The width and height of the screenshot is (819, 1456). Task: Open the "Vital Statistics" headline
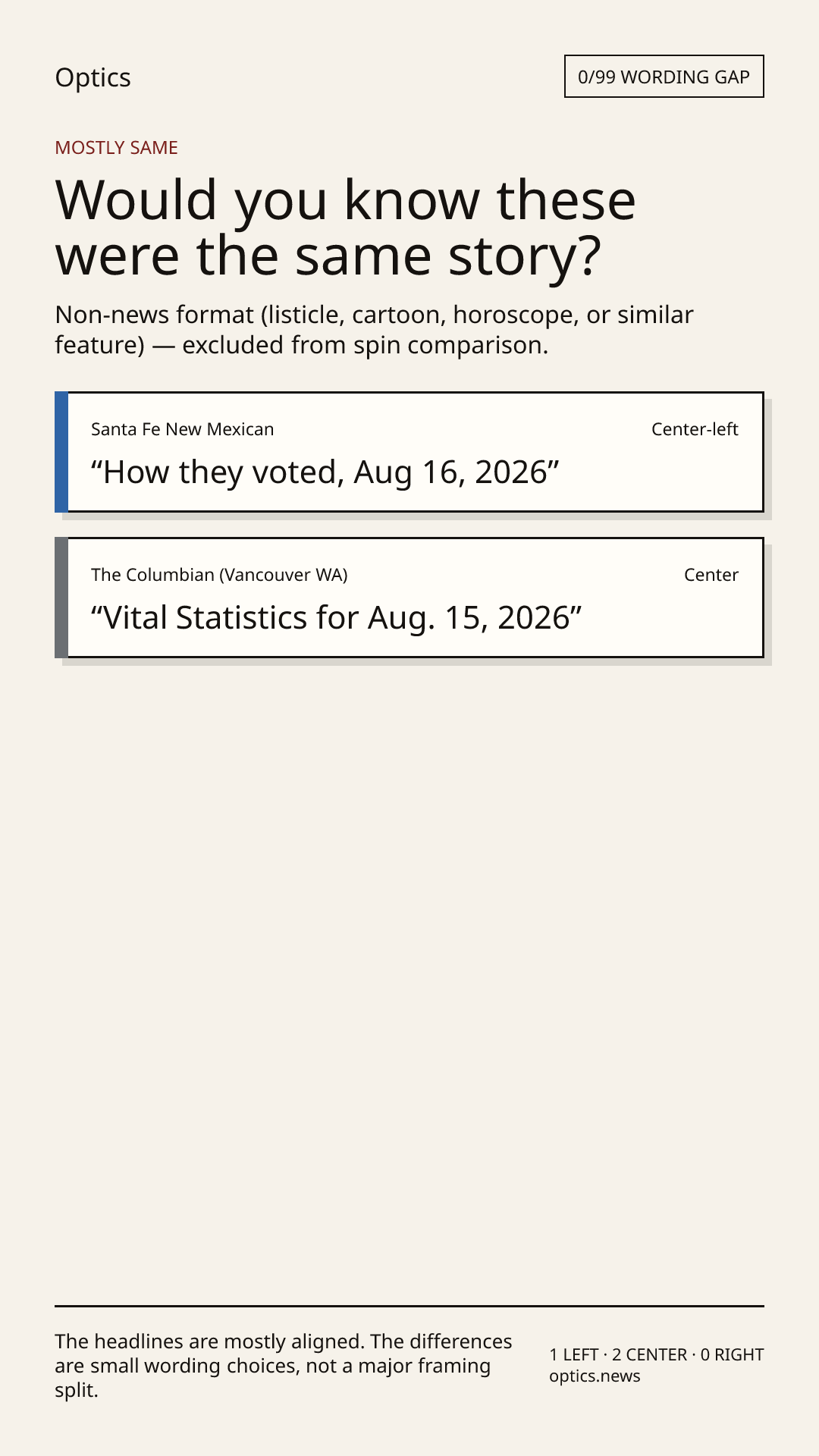(336, 618)
